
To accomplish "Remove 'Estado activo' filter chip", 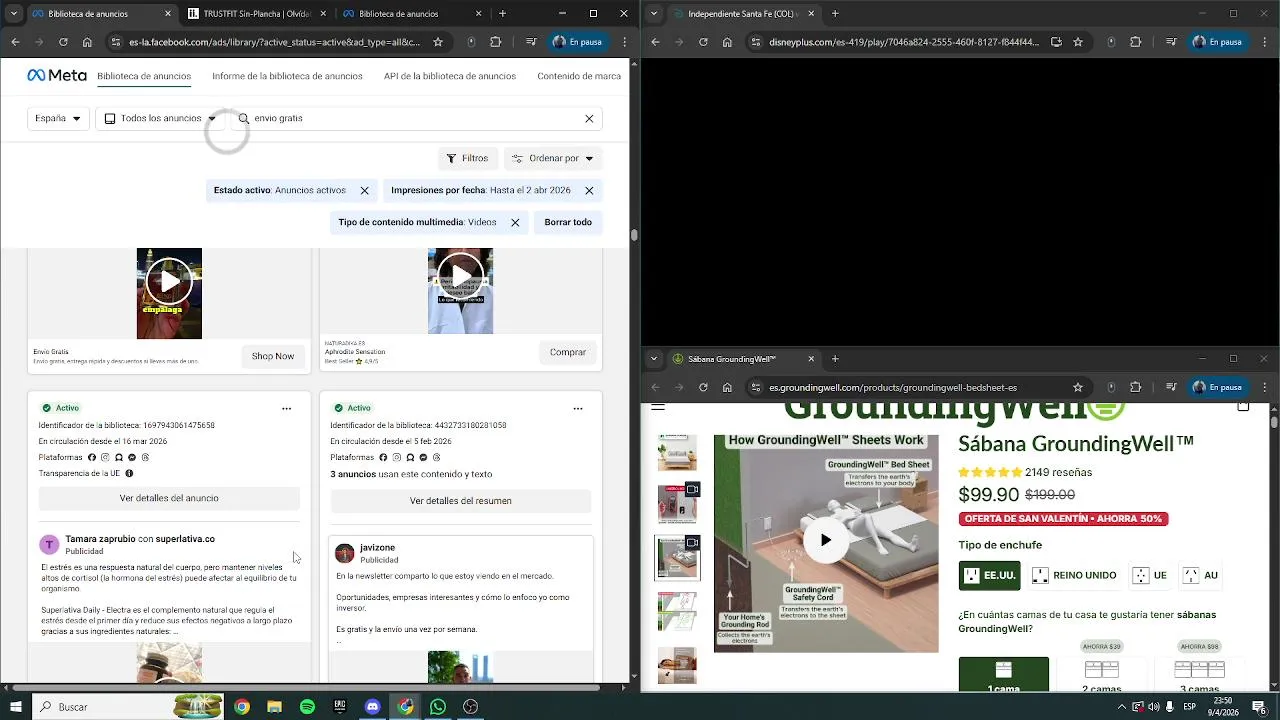I will [x=364, y=190].
